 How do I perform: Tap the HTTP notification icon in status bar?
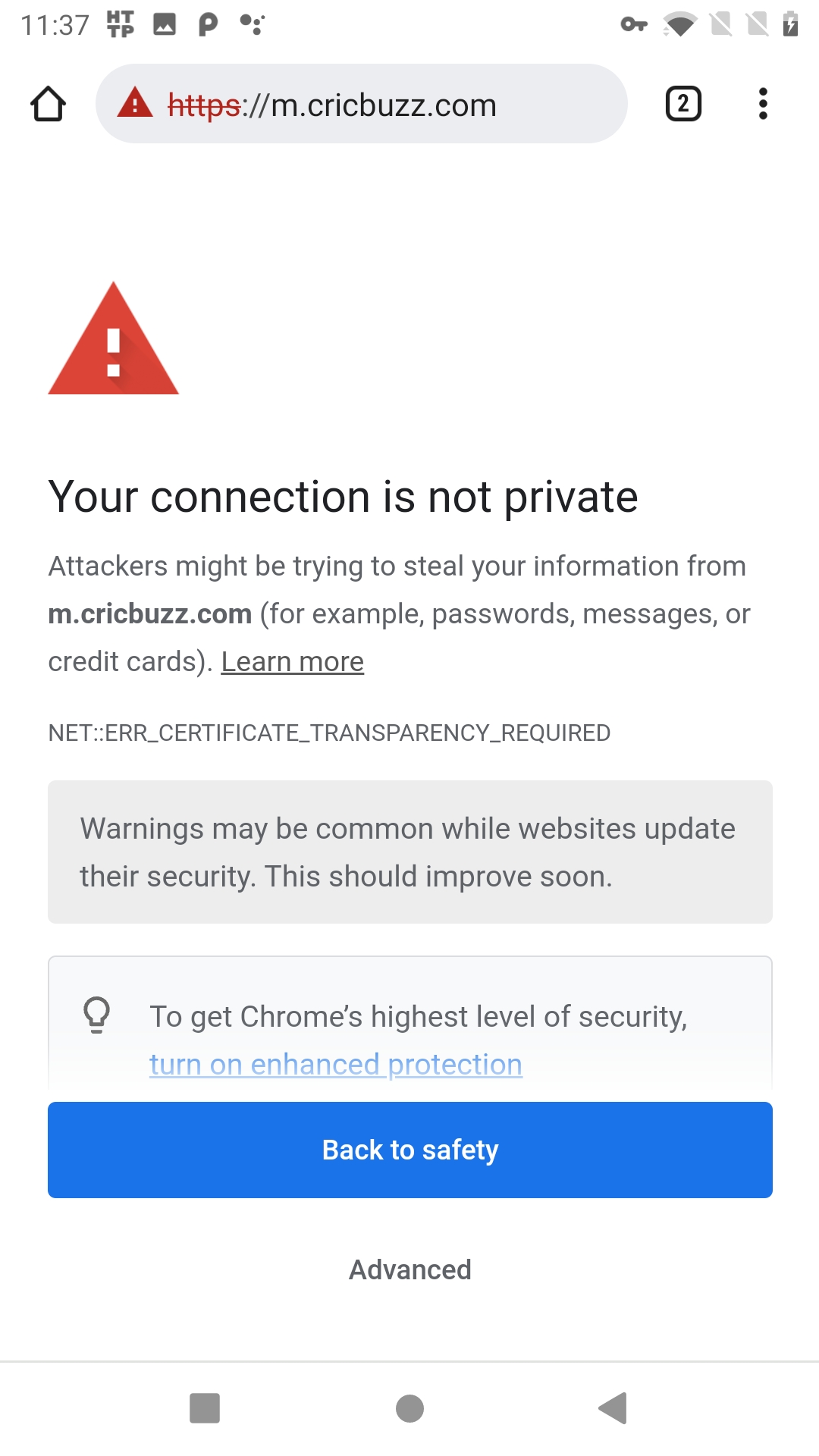(118, 24)
